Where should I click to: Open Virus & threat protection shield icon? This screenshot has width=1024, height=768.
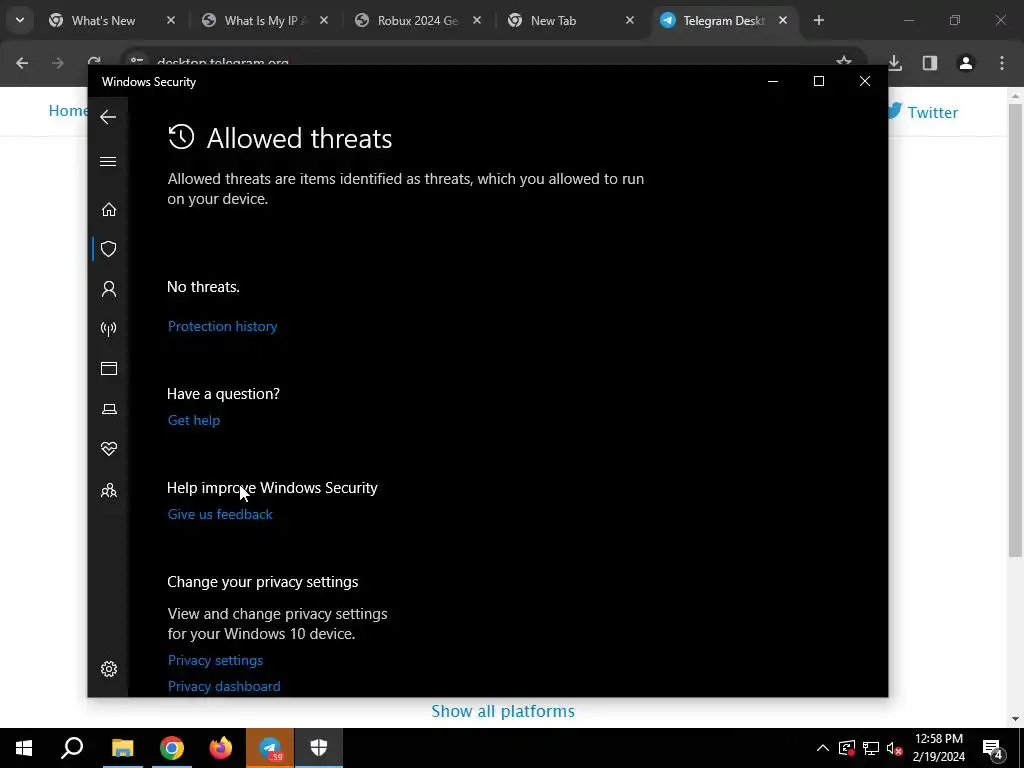pyautogui.click(x=108, y=249)
